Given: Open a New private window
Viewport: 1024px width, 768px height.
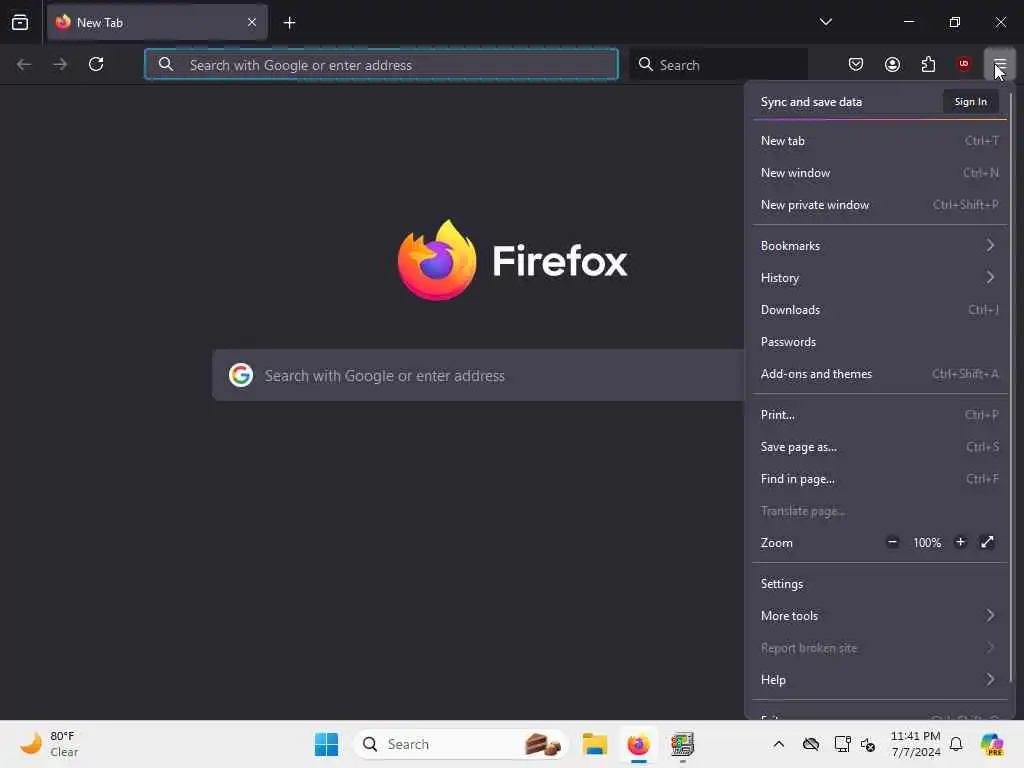Looking at the screenshot, I should coord(879,204).
